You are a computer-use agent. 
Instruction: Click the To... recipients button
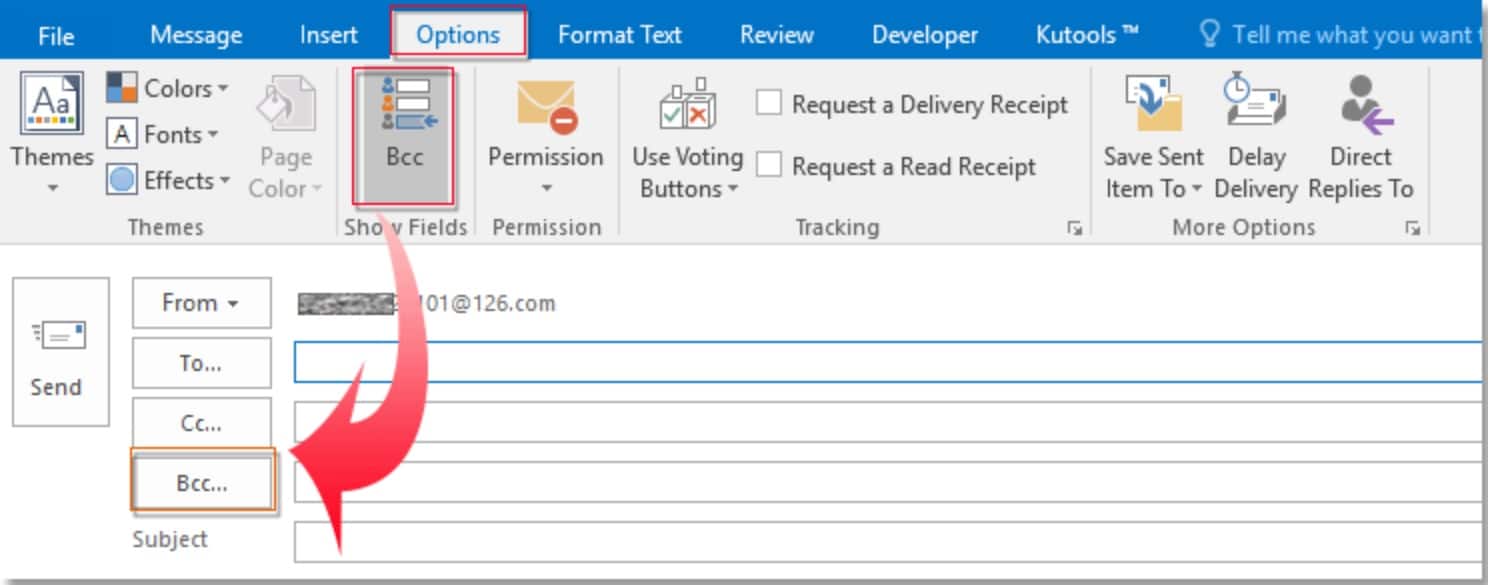[x=201, y=363]
